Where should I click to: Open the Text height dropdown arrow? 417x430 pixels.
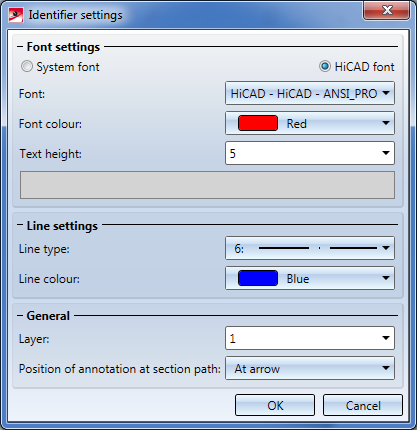(x=386, y=153)
